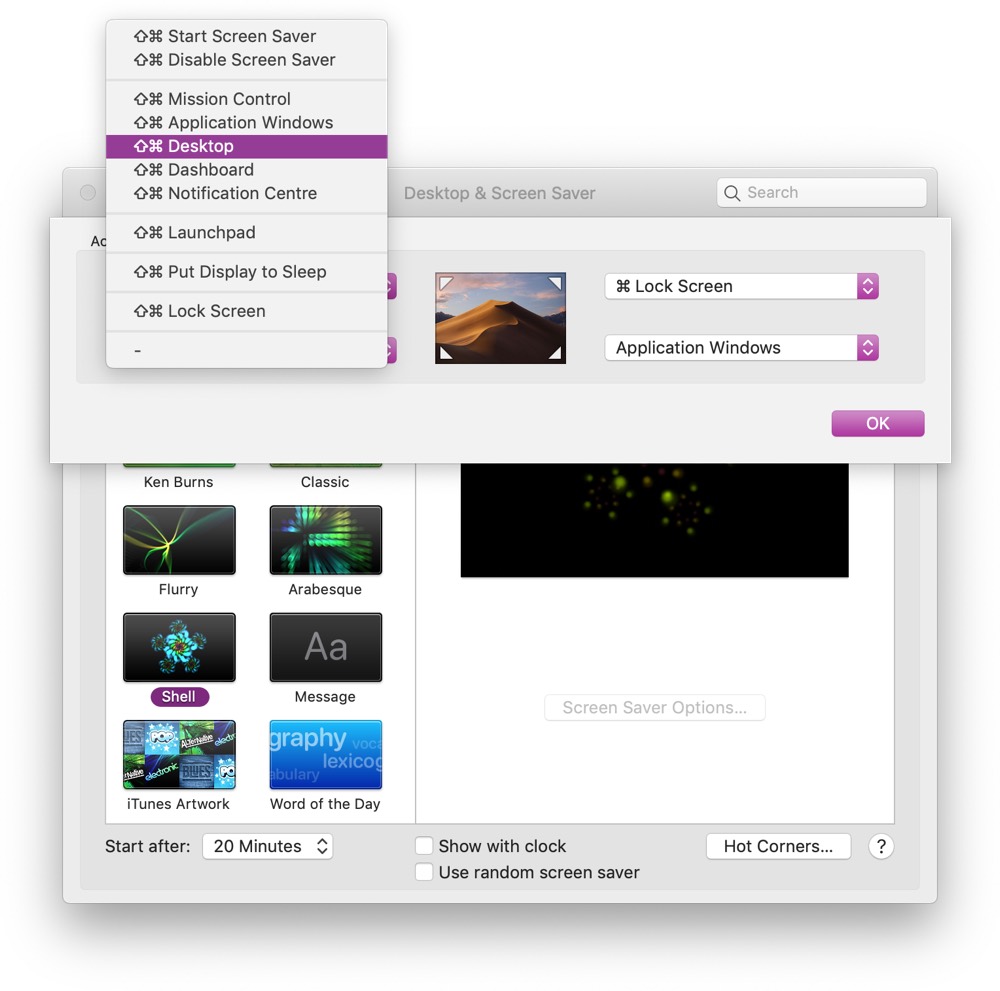1000x991 pixels.
Task: Open the top-right corner Lock Screen dropdown
Action: point(741,286)
